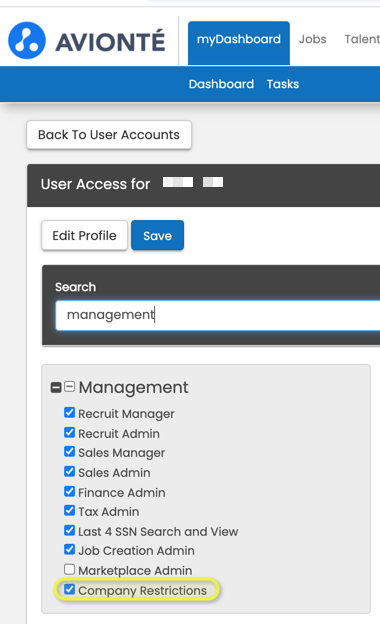
Task: Click the Avionté logo icon
Action: [27, 41]
